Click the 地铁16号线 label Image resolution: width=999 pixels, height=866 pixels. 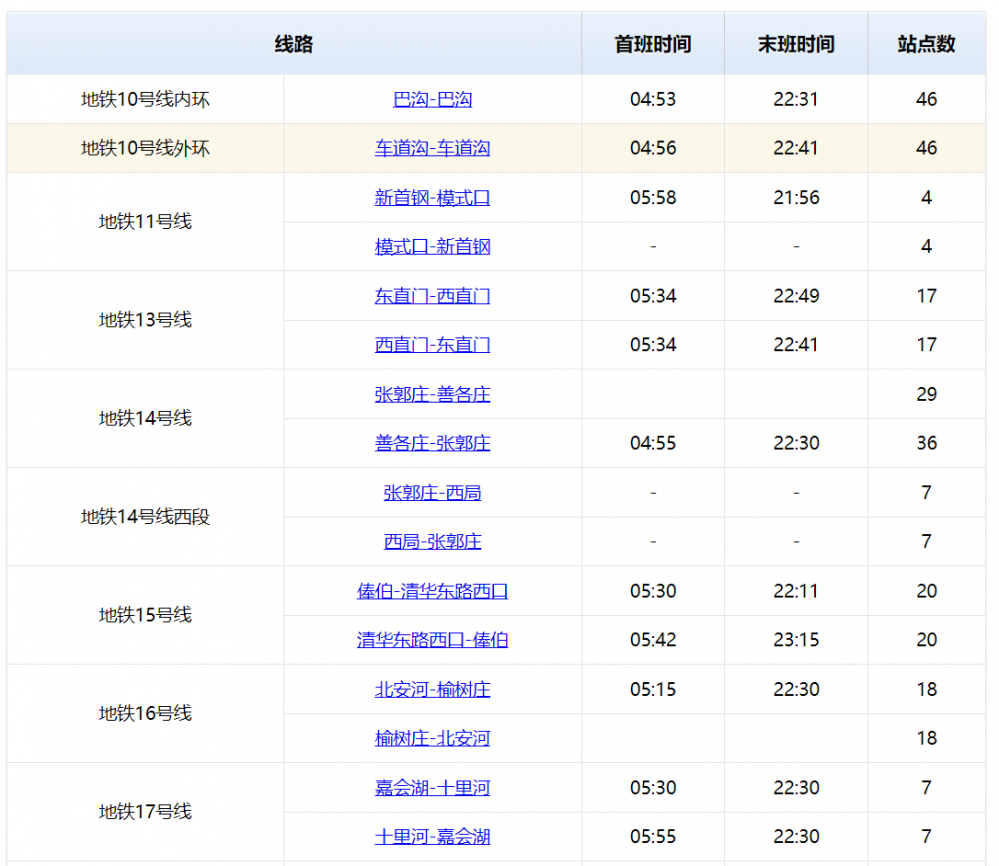[x=145, y=714]
